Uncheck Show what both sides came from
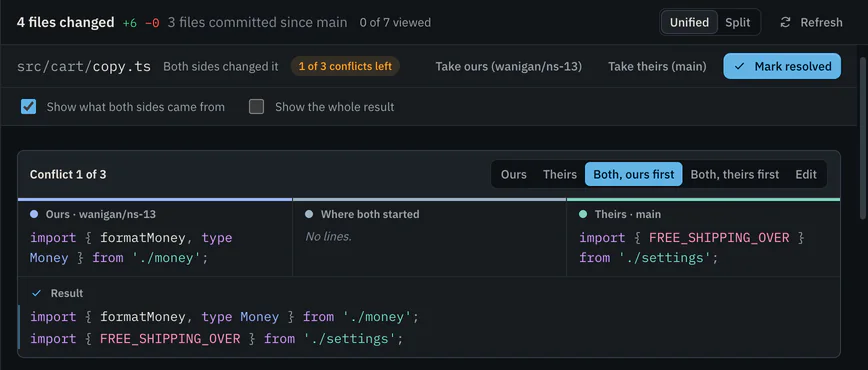868x370 pixels. click(x=28, y=106)
